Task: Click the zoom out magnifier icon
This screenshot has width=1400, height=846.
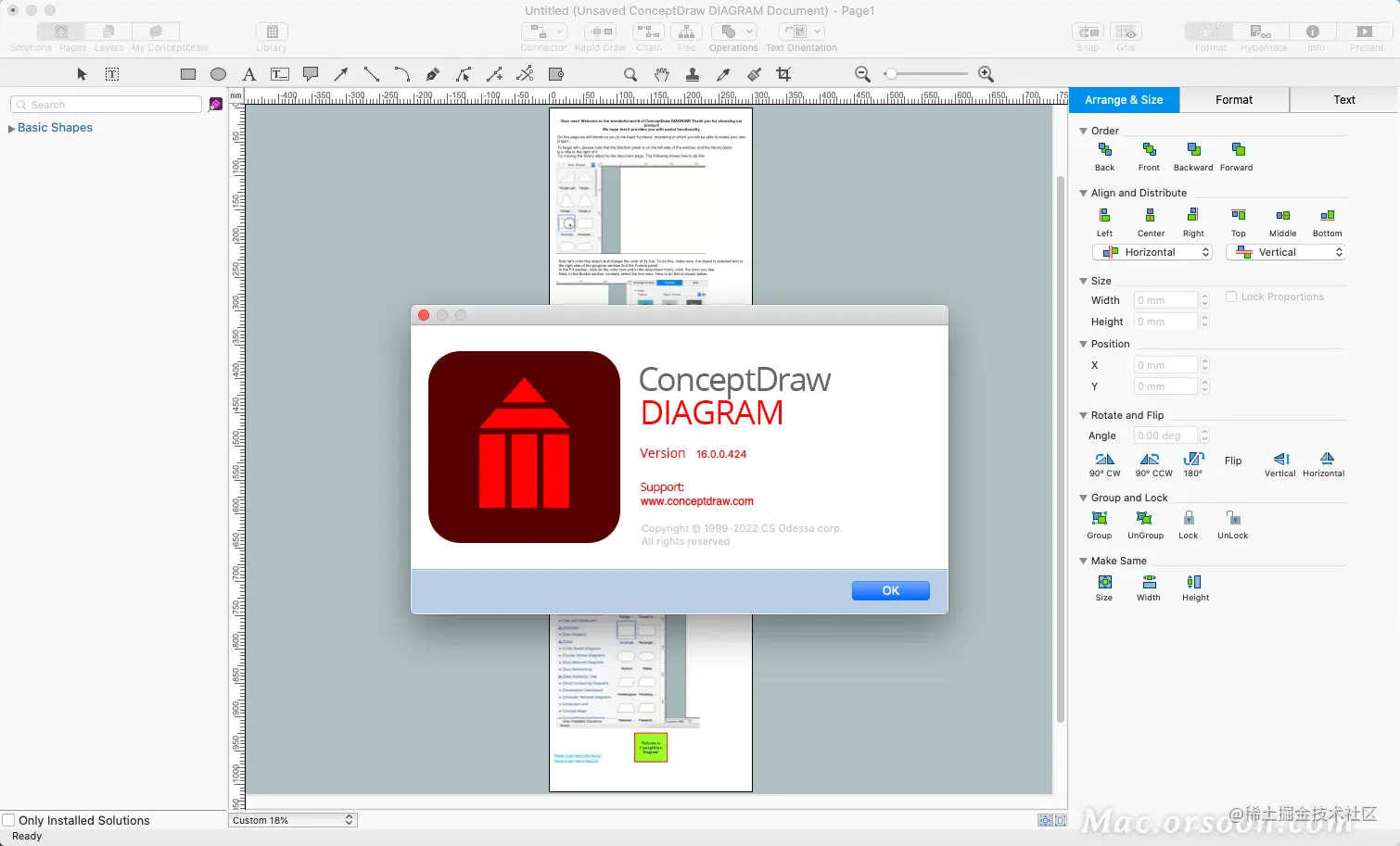Action: click(862, 74)
